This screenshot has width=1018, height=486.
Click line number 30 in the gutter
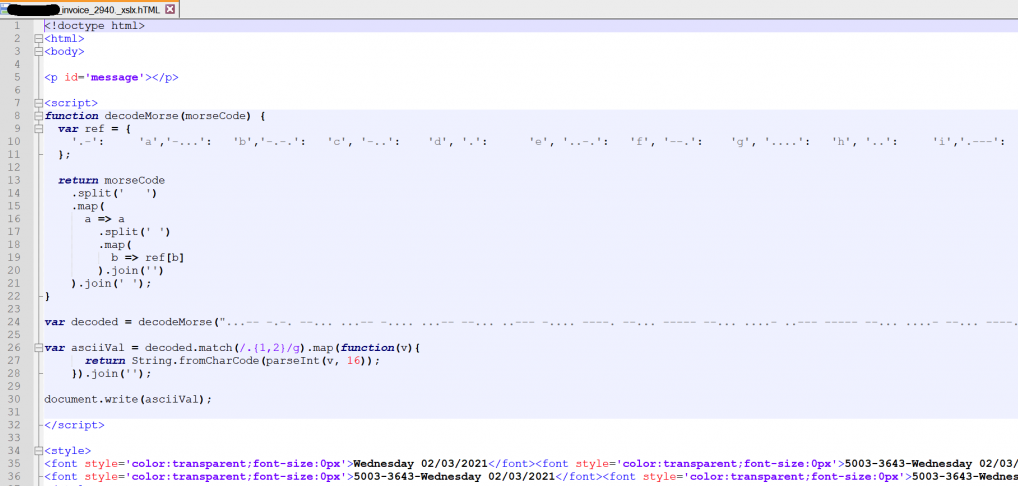point(16,399)
